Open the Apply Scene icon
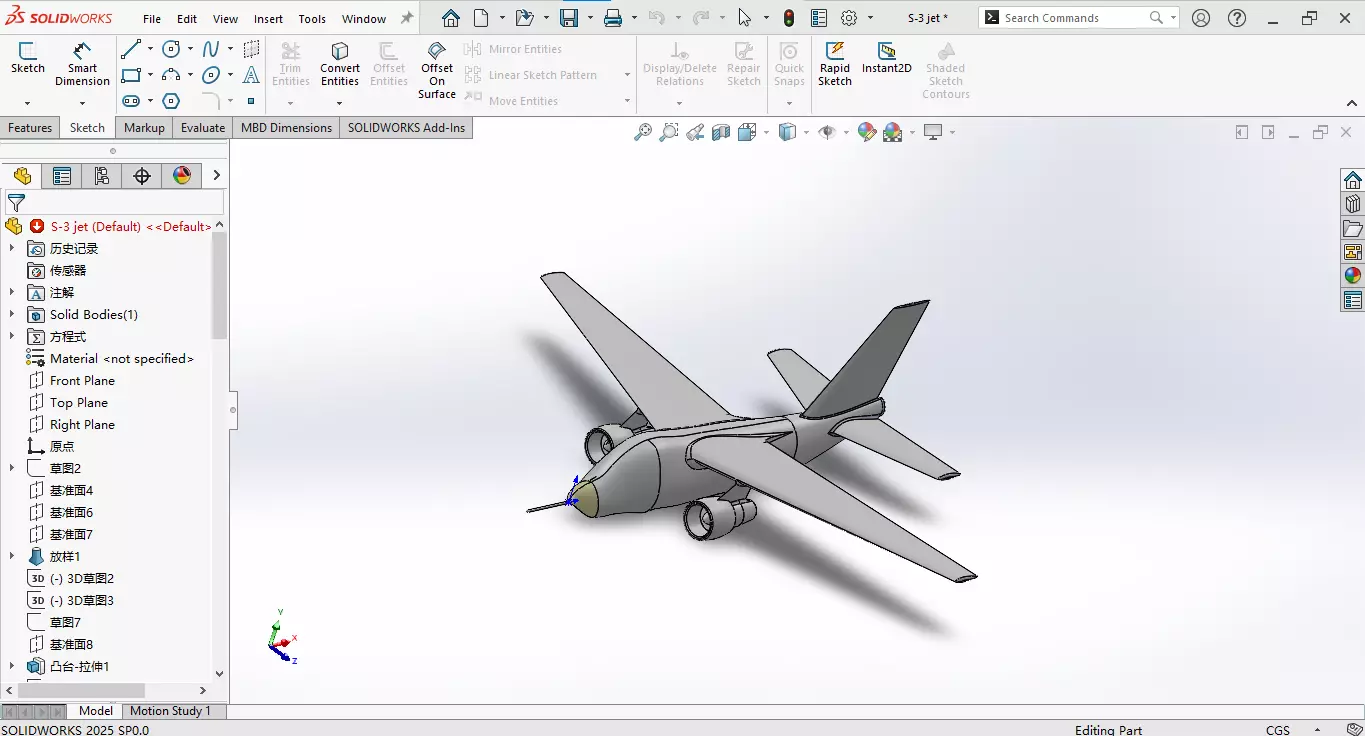The height and width of the screenshot is (736, 1365). coord(893,132)
